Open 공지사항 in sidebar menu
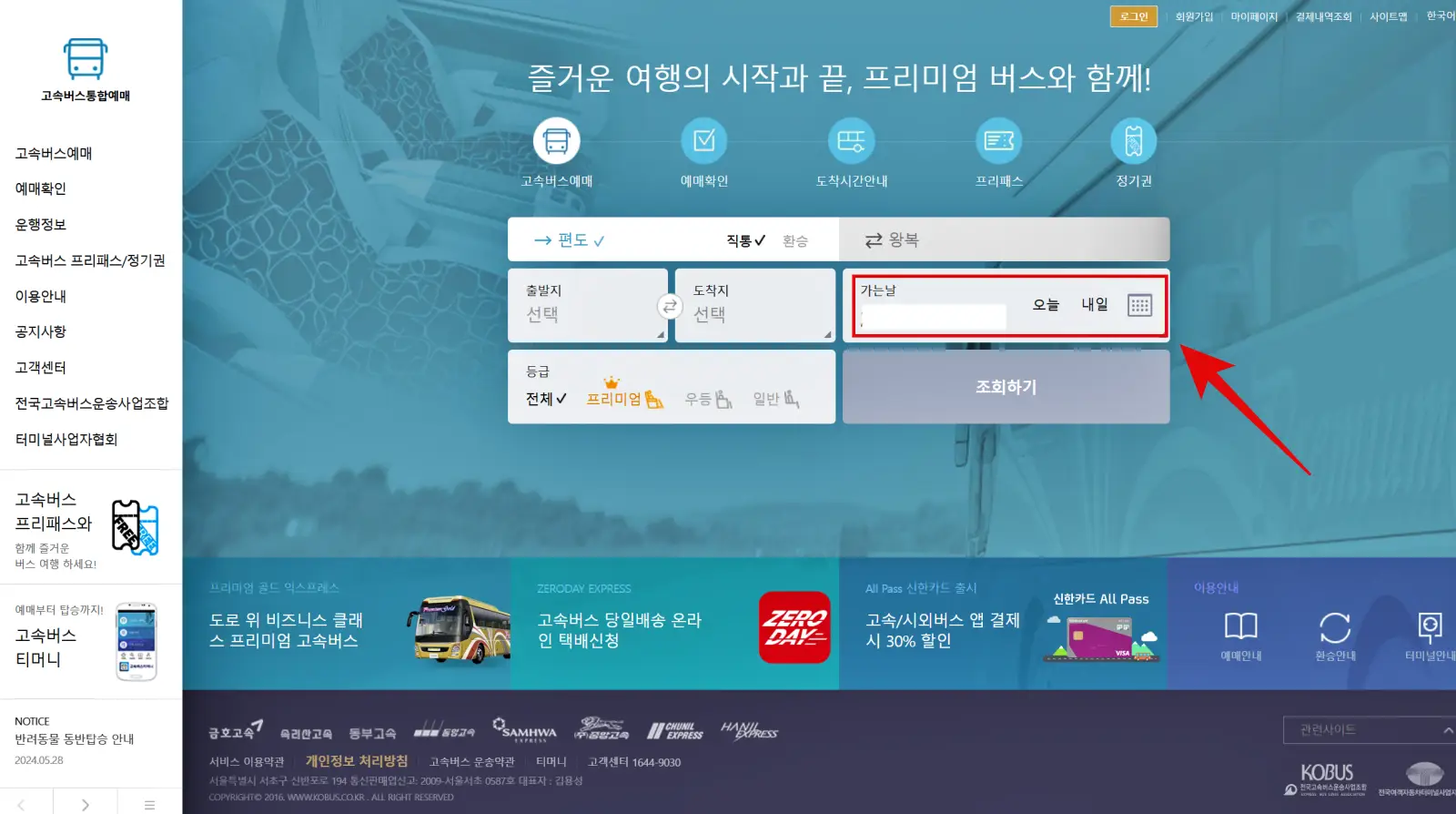This screenshot has height=814, width=1456. pos(41,331)
